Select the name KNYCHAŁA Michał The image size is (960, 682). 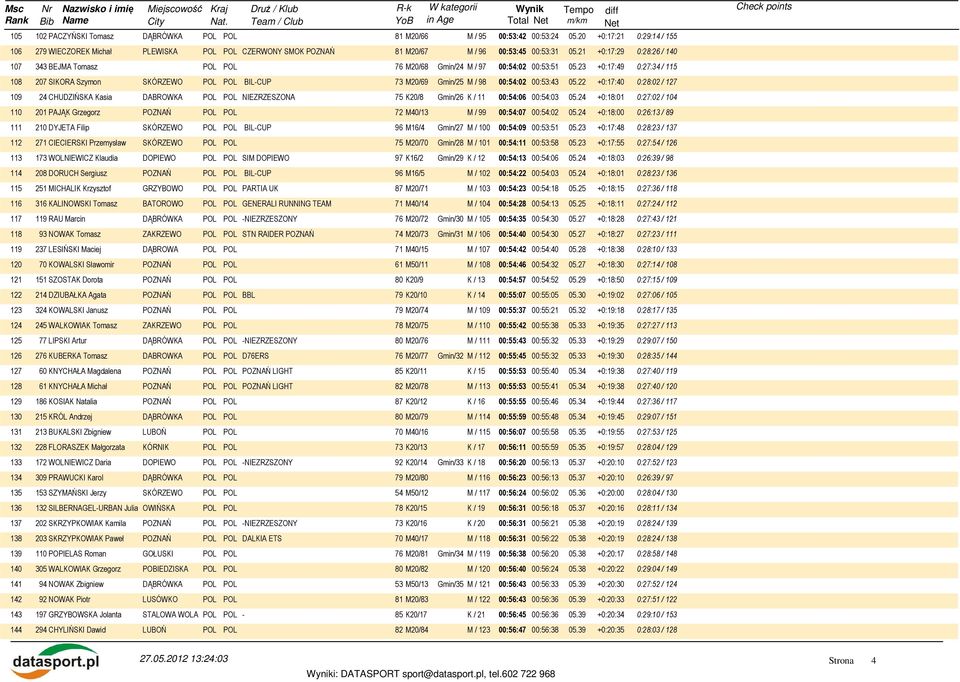pos(78,386)
